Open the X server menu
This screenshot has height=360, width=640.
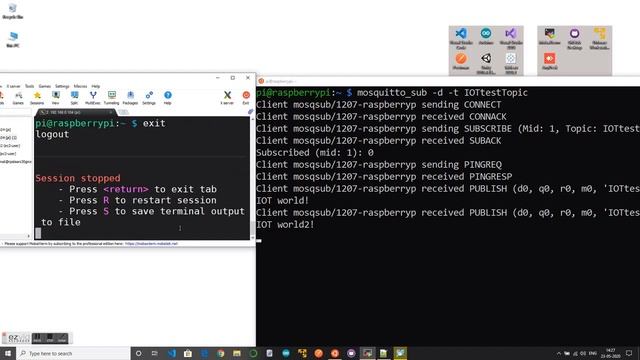13,86
